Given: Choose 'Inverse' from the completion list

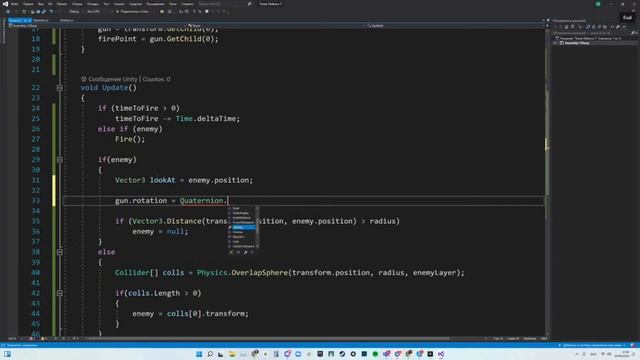Looking at the screenshot, I should (x=238, y=232).
